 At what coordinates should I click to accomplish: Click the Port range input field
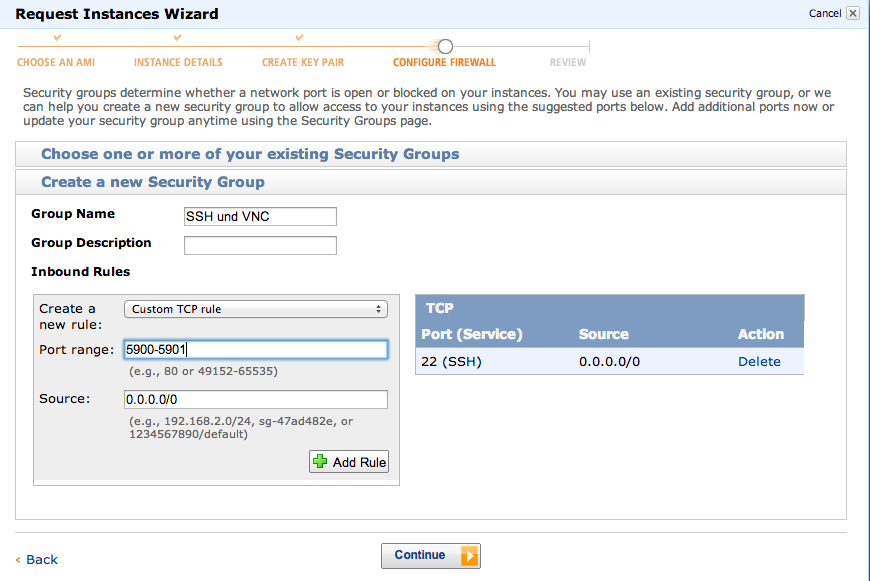point(256,350)
